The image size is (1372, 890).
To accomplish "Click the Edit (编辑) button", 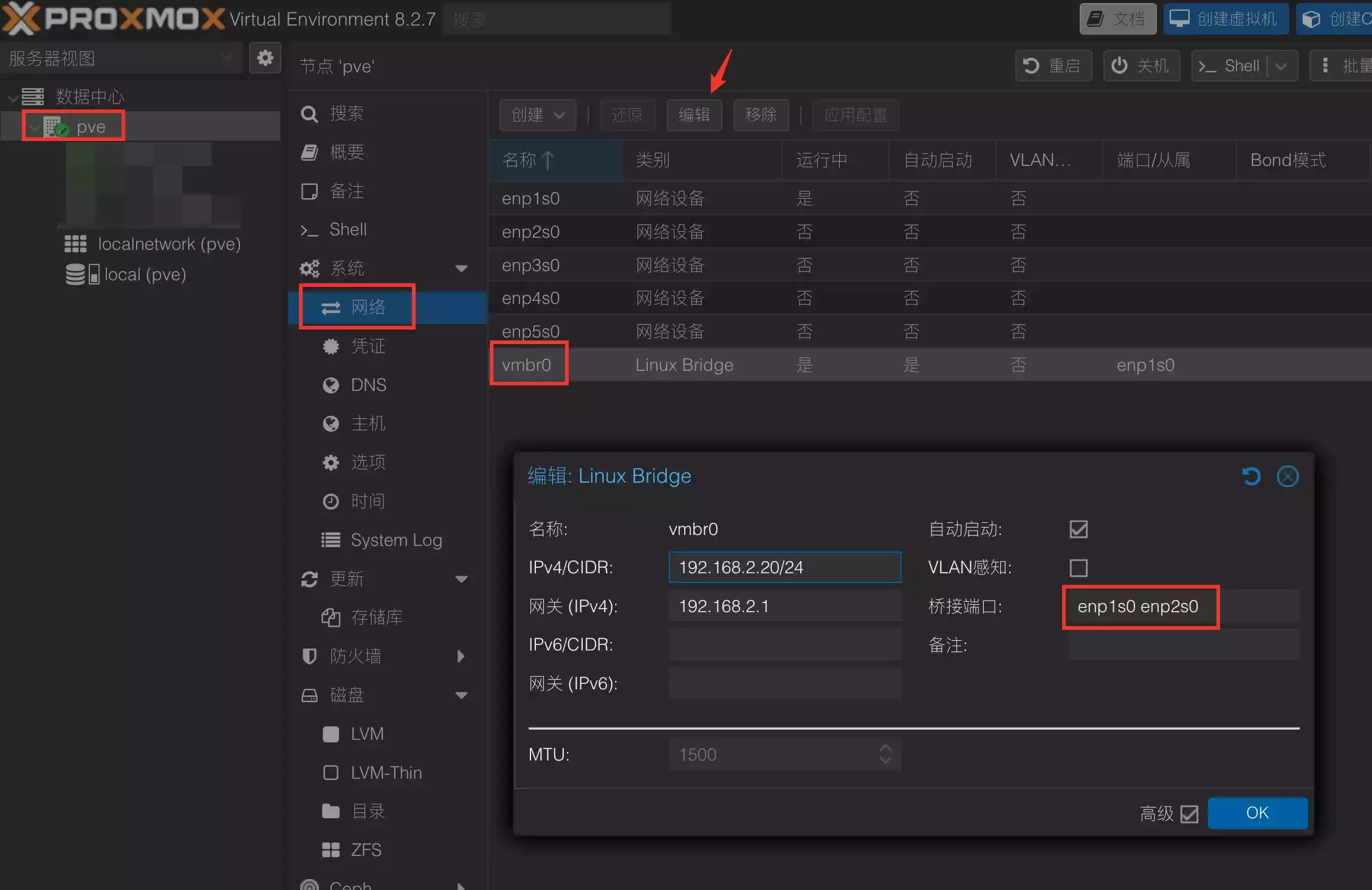I will (x=694, y=115).
